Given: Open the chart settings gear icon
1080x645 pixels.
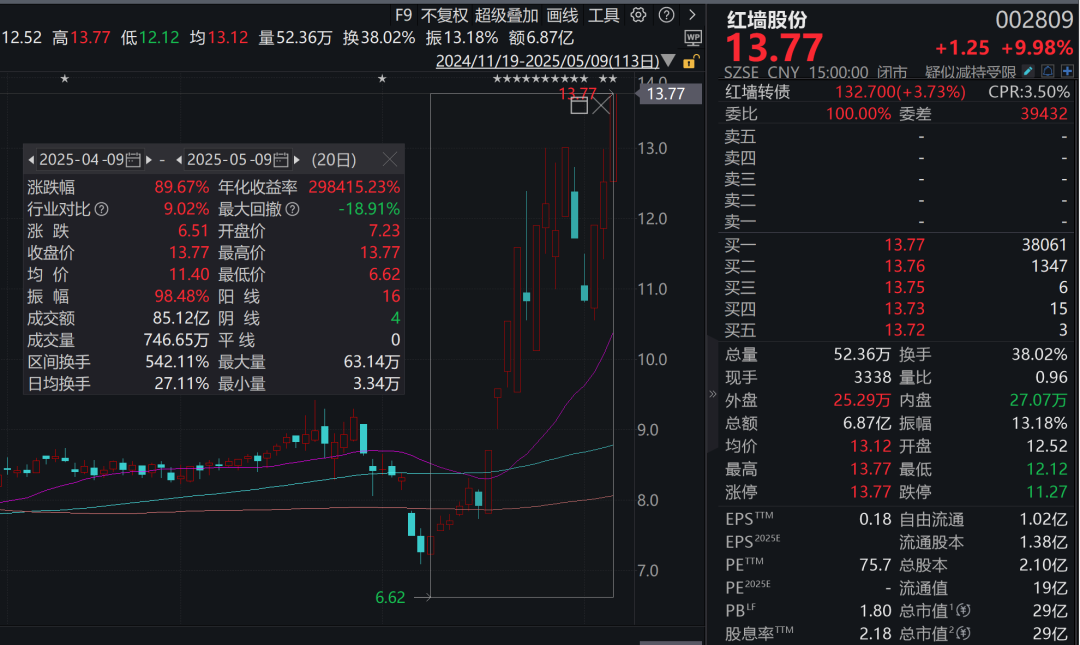Looking at the screenshot, I should [x=637, y=15].
